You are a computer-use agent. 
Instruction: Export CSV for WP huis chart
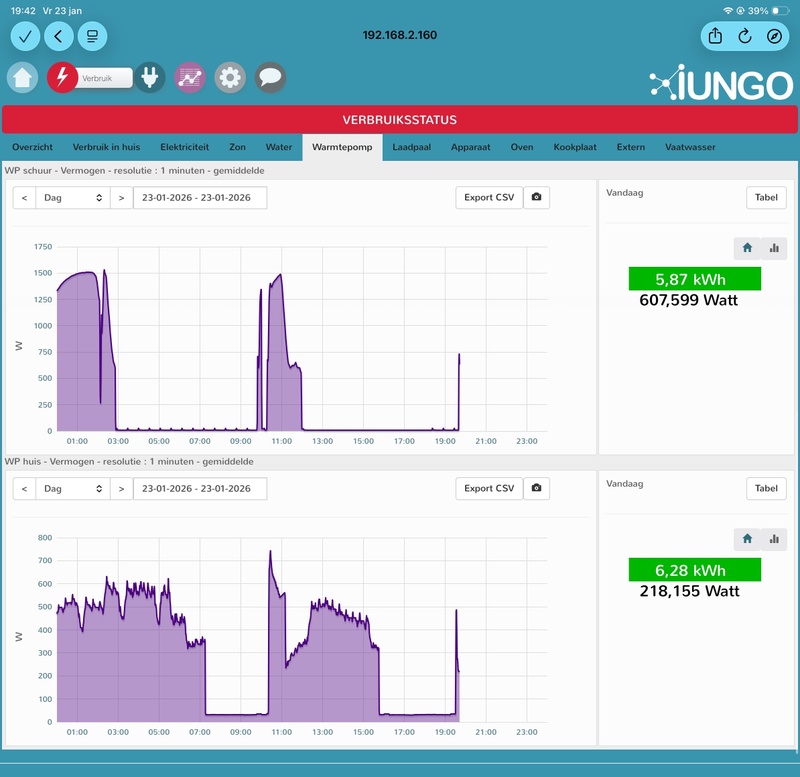pyautogui.click(x=489, y=488)
